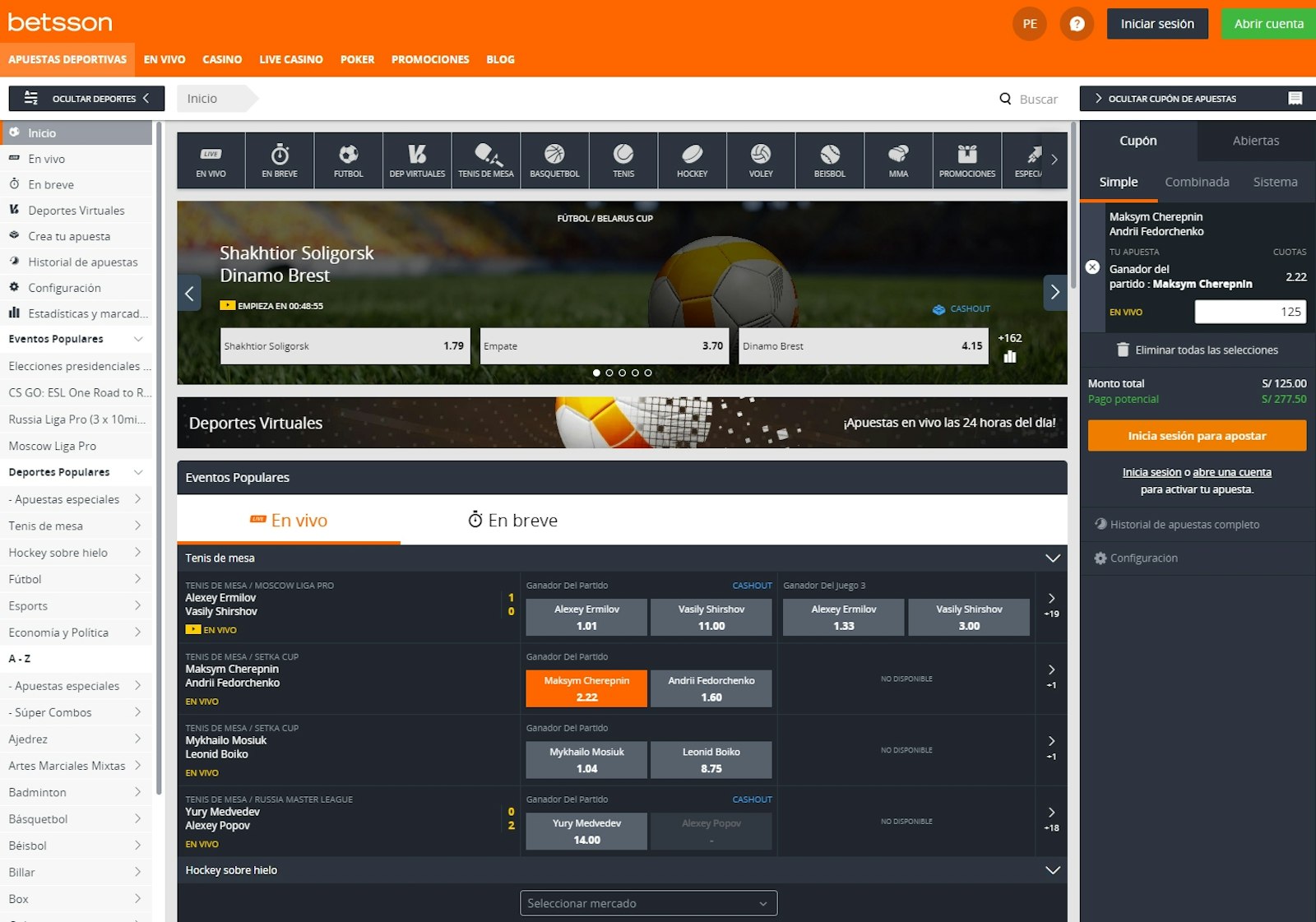Select the Dep Virtuales icon
The height and width of the screenshot is (922, 1316).
tap(417, 160)
